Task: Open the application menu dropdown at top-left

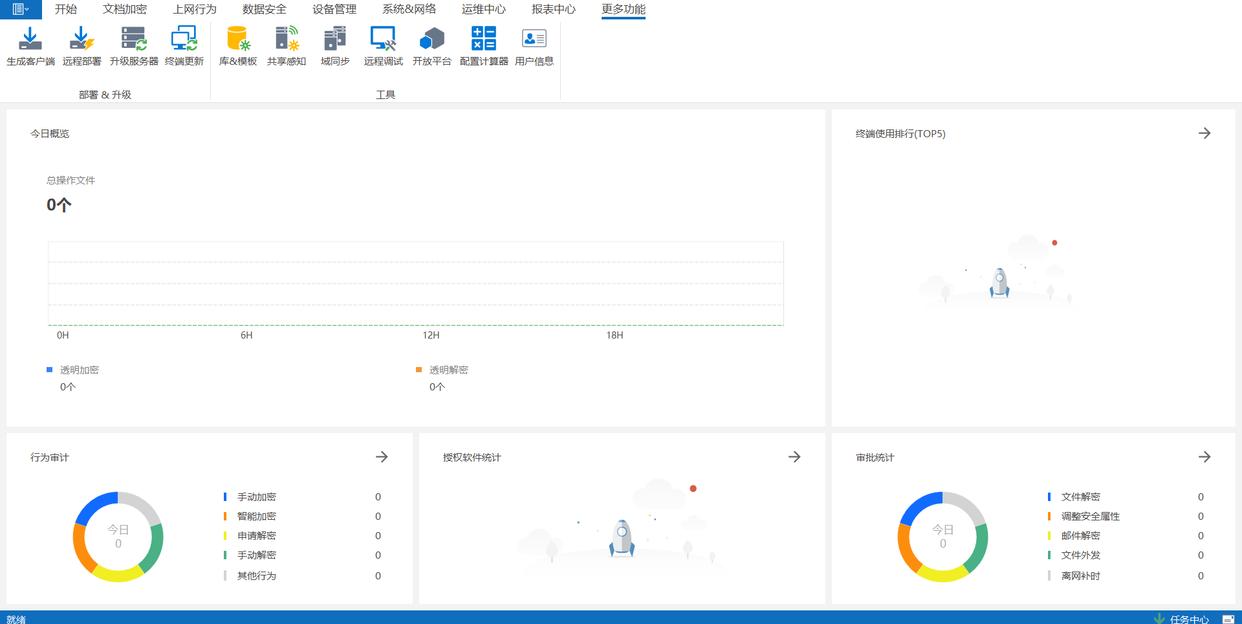Action: coord(21,9)
